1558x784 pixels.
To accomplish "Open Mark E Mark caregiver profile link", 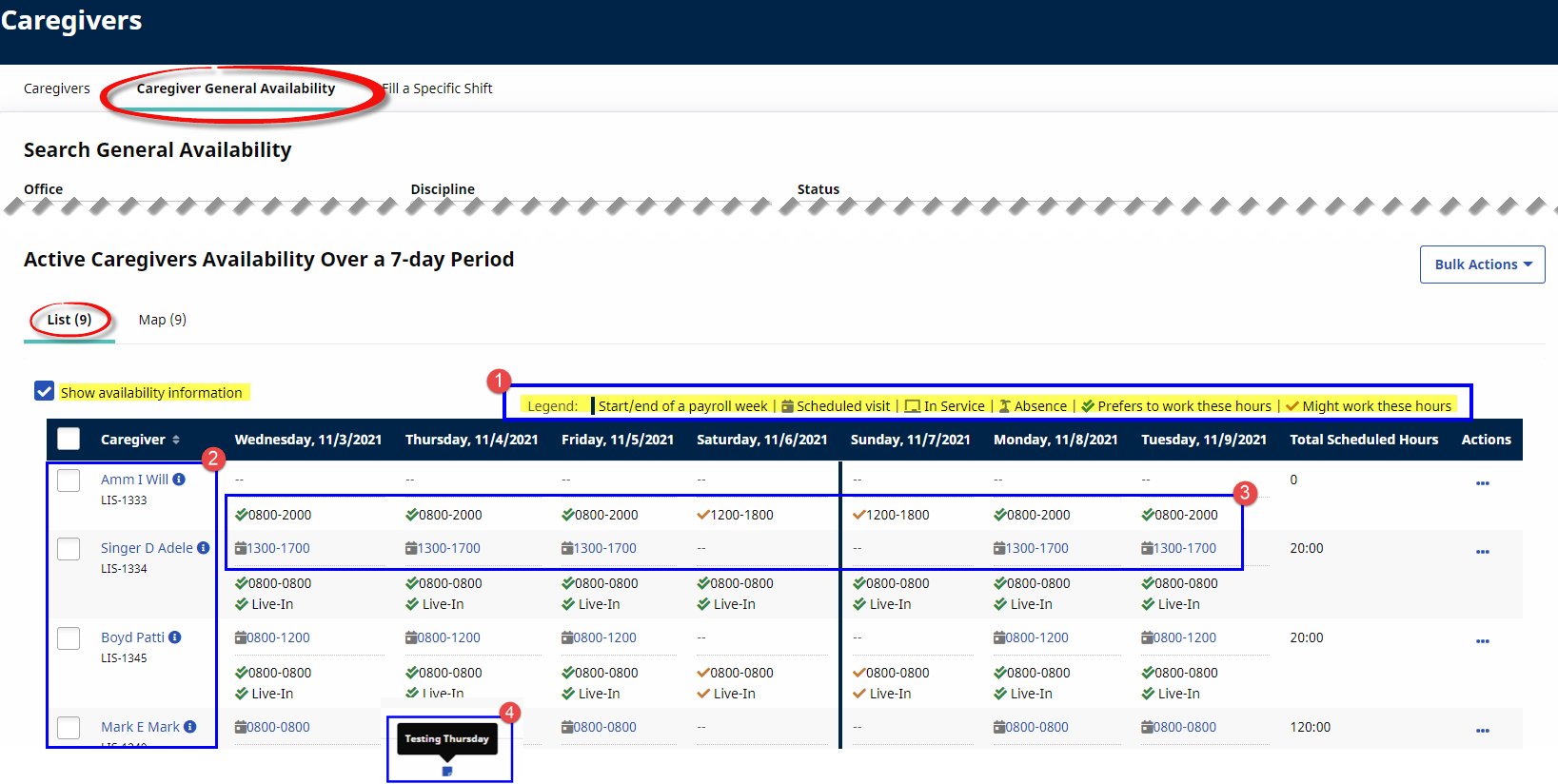I will pos(140,727).
